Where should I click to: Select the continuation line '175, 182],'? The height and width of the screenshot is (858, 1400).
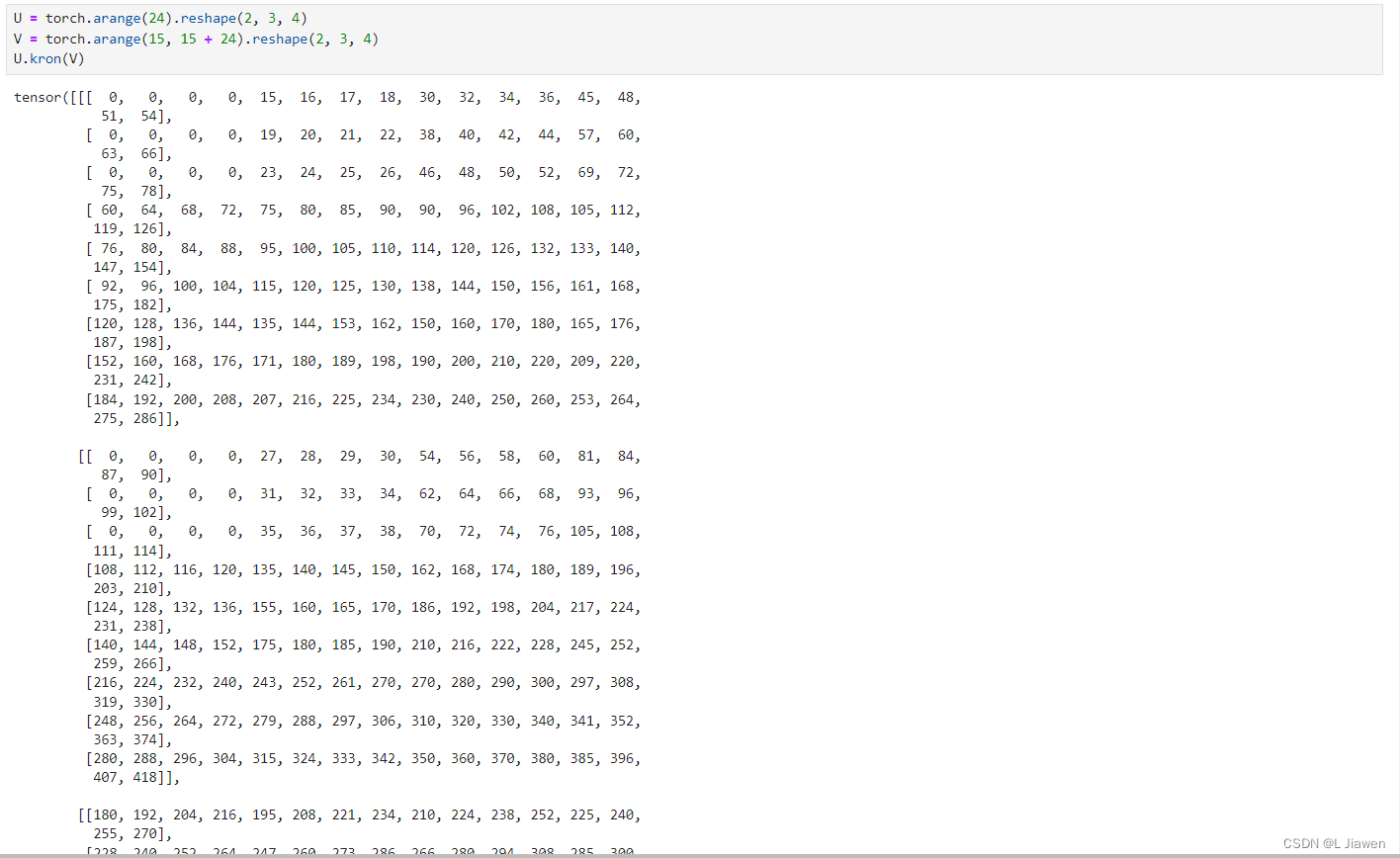click(132, 304)
